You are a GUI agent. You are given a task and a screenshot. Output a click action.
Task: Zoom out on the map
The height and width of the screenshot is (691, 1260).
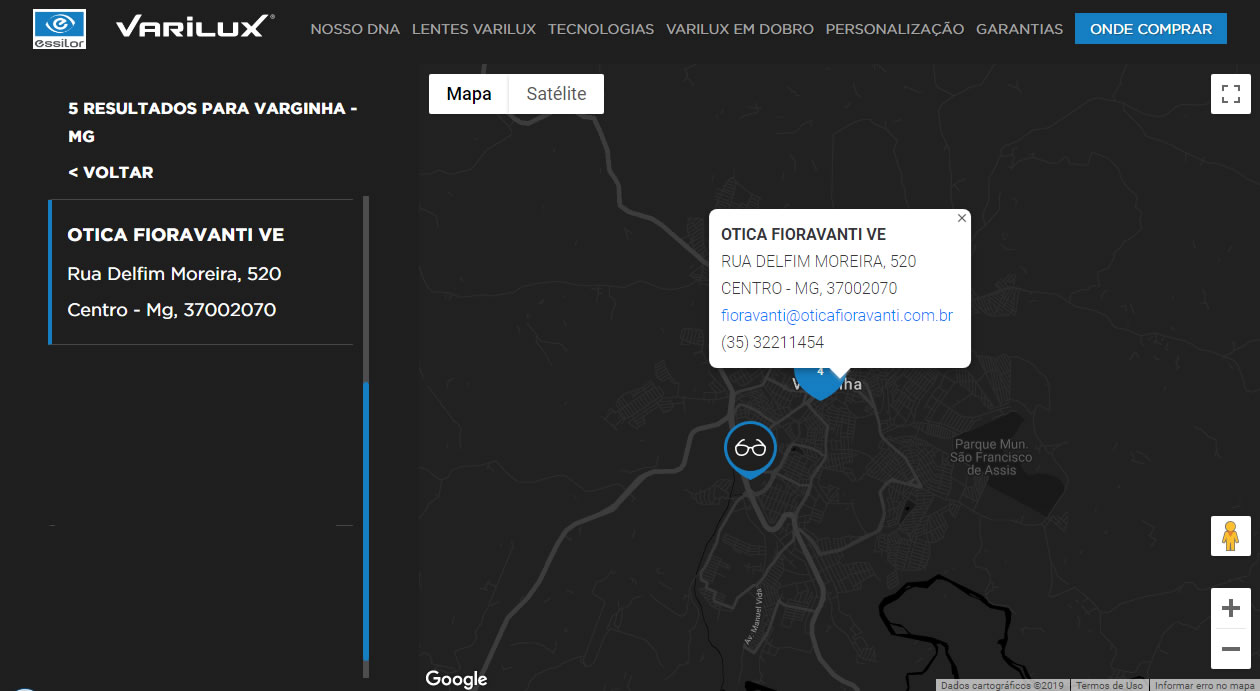1231,649
